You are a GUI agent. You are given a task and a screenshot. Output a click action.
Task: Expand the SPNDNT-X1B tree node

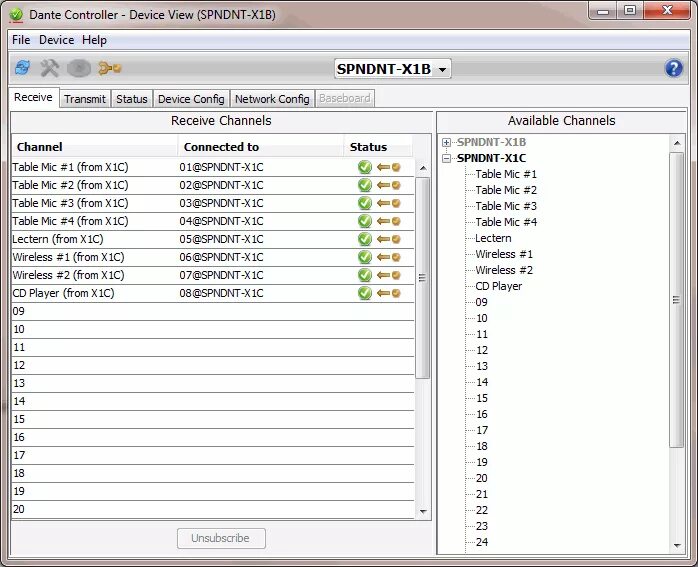446,142
